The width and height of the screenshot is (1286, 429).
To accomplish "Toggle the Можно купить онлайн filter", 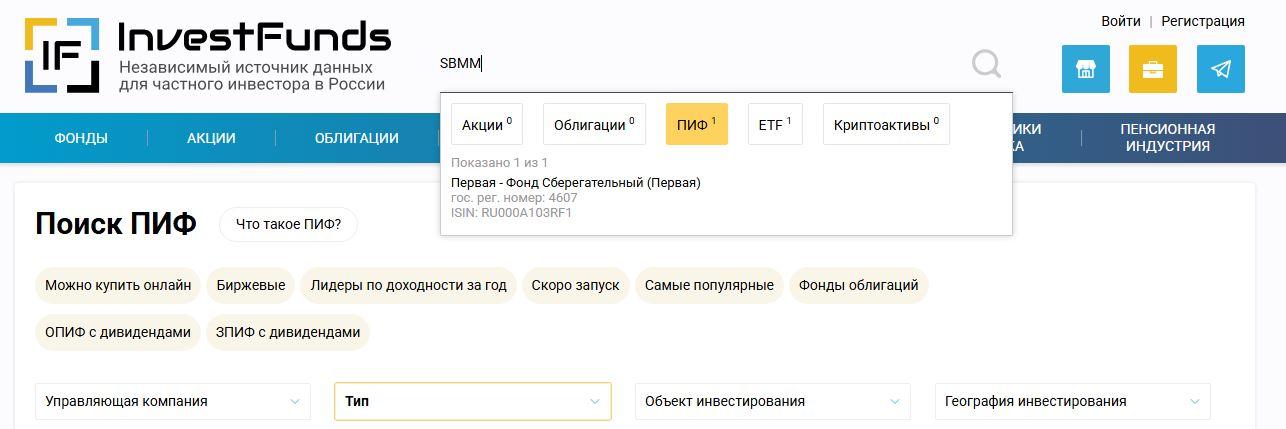I will click(118, 285).
